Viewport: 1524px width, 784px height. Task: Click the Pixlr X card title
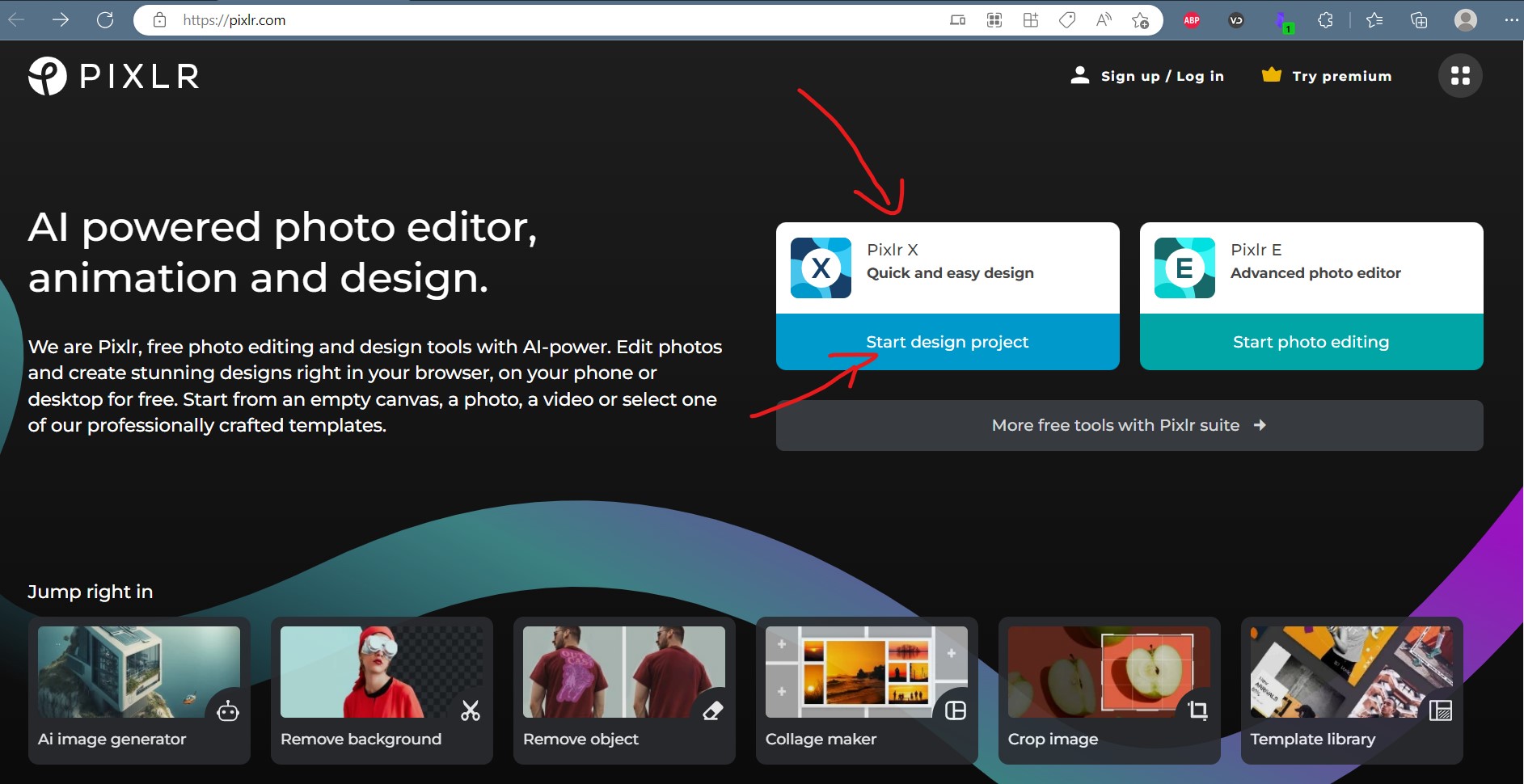click(893, 250)
